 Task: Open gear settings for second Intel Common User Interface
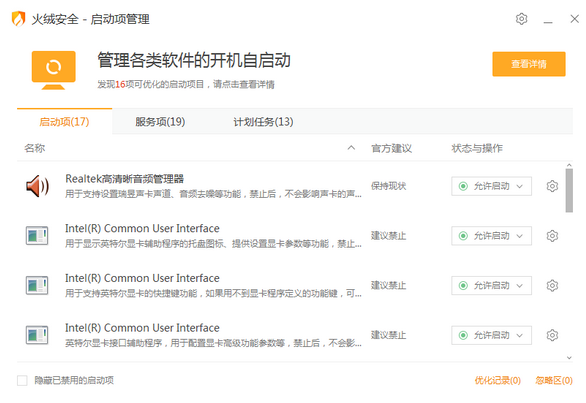tap(552, 286)
